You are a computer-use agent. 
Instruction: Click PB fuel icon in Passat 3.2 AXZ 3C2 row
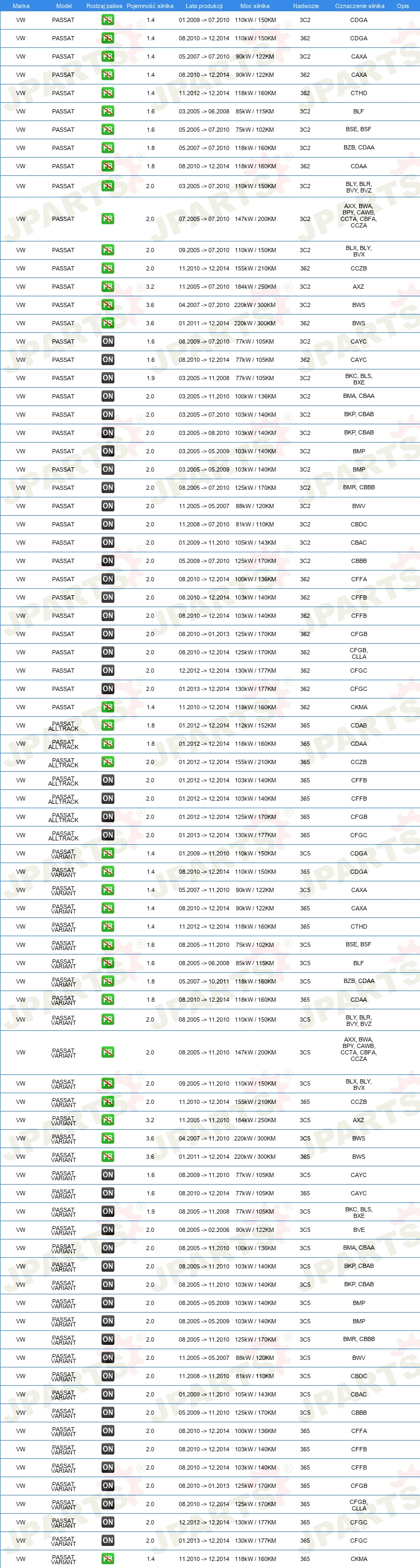coord(107,287)
